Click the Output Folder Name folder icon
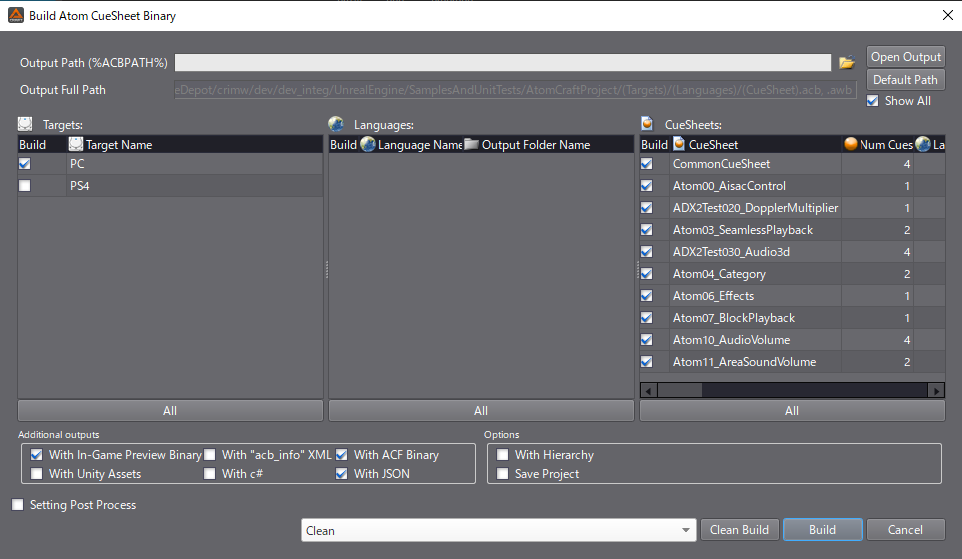The height and width of the screenshot is (559, 962). [471, 144]
